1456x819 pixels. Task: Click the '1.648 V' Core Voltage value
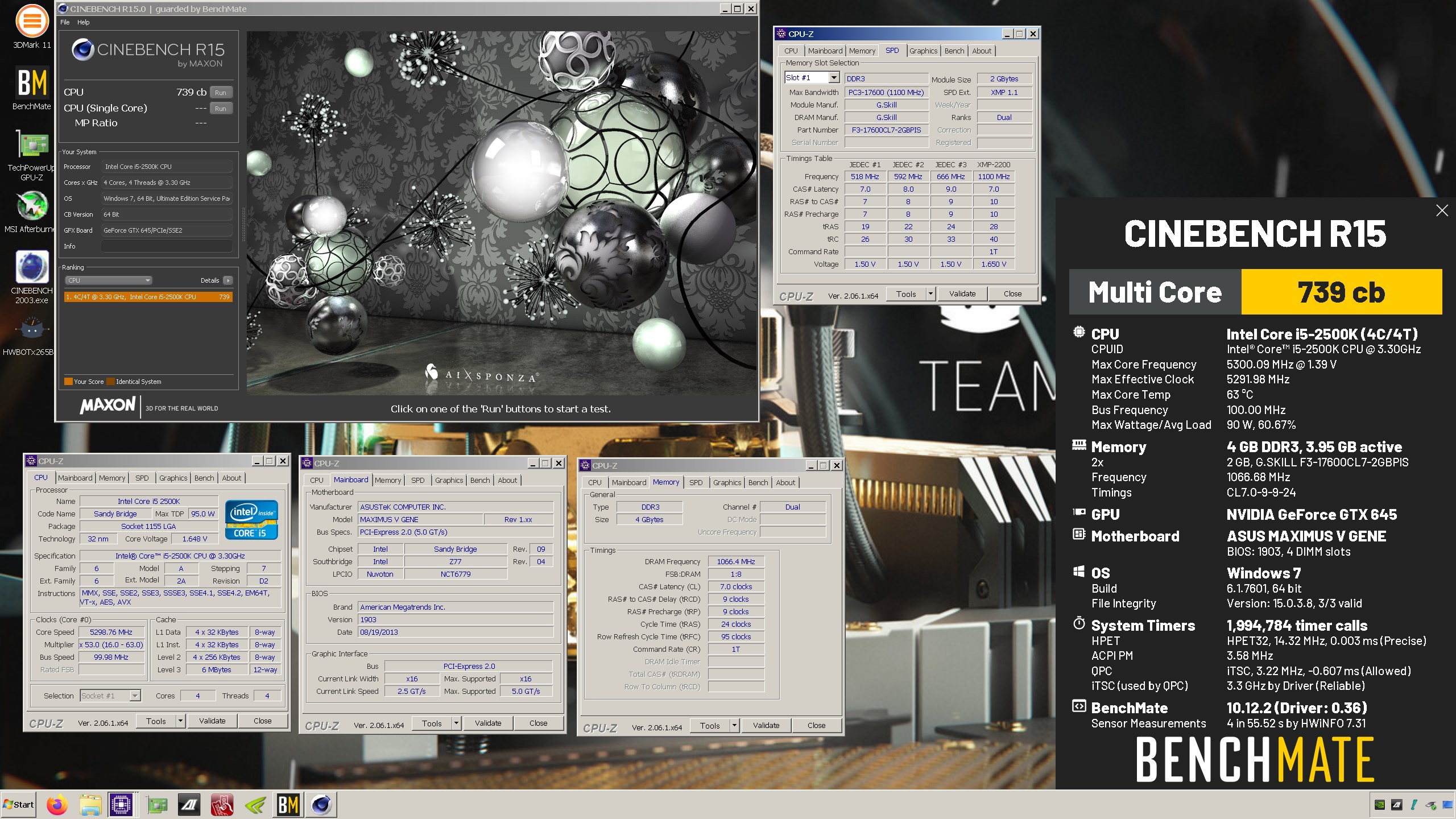tap(195, 539)
